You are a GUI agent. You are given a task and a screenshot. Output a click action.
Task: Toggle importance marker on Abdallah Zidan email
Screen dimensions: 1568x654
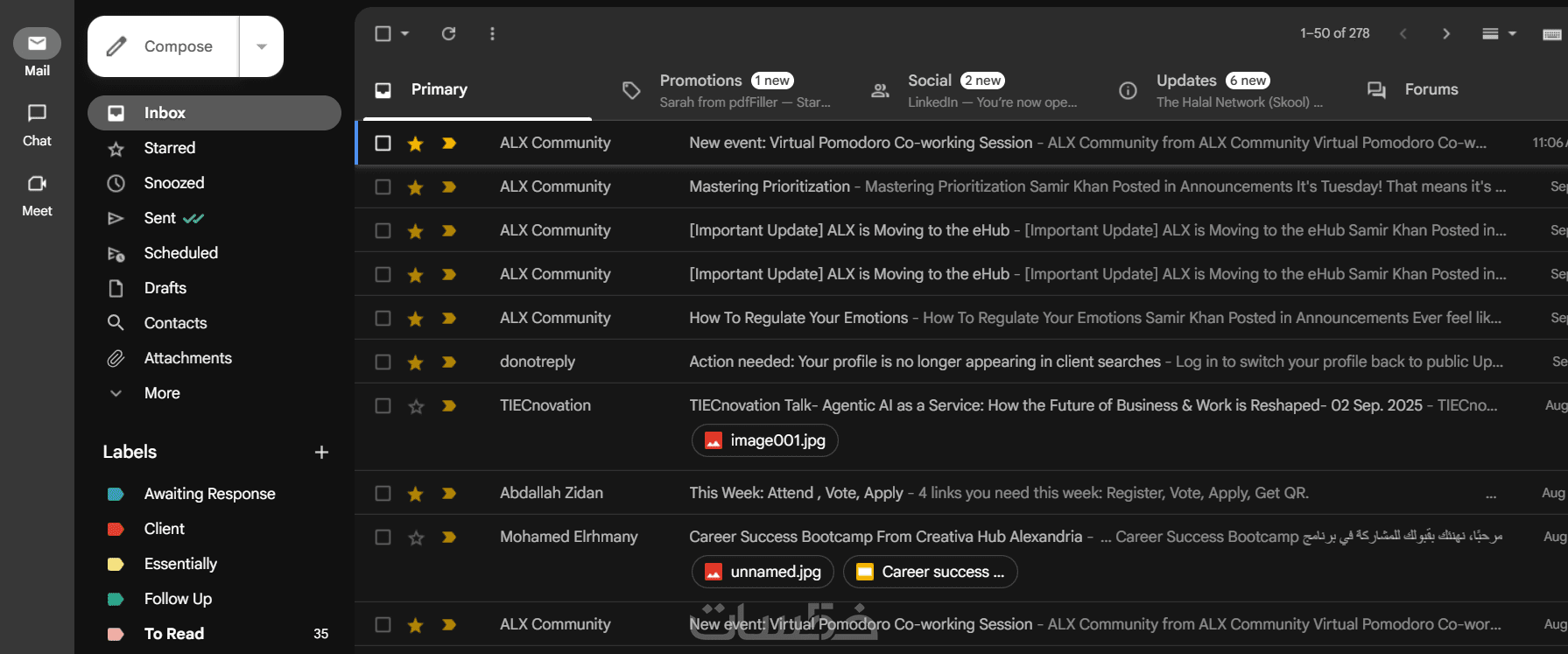coord(449,493)
